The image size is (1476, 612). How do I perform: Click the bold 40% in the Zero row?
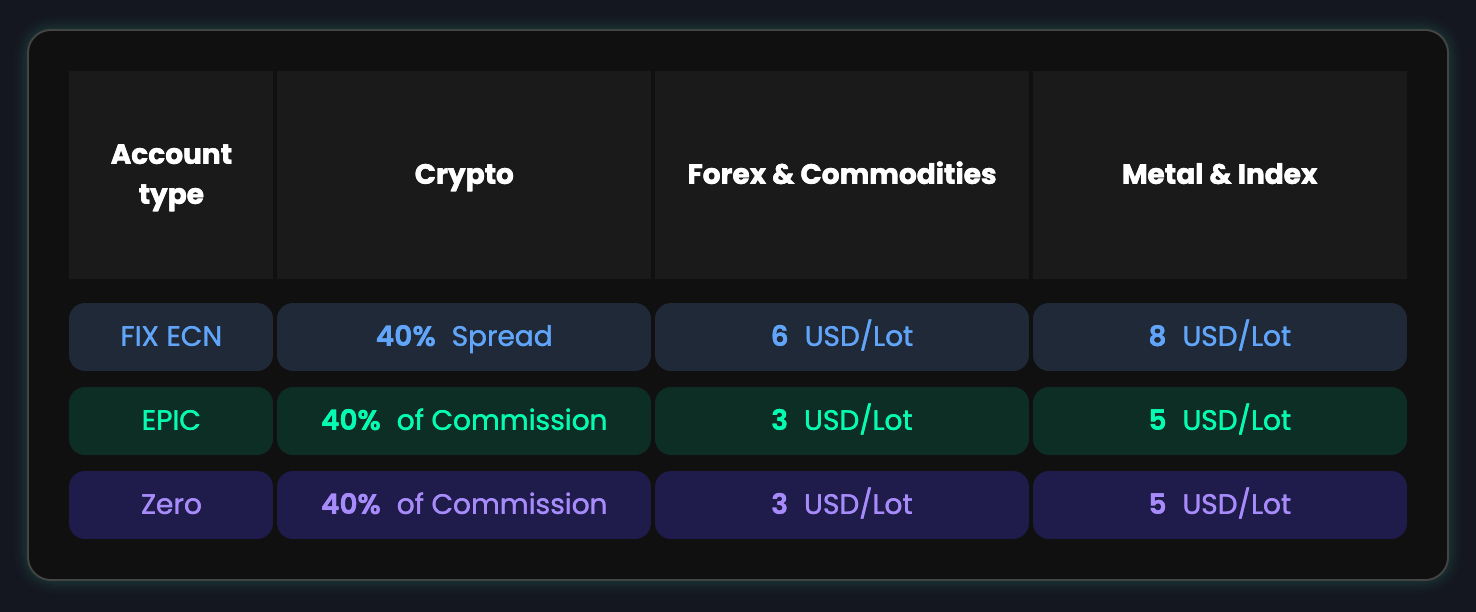pyautogui.click(x=351, y=504)
